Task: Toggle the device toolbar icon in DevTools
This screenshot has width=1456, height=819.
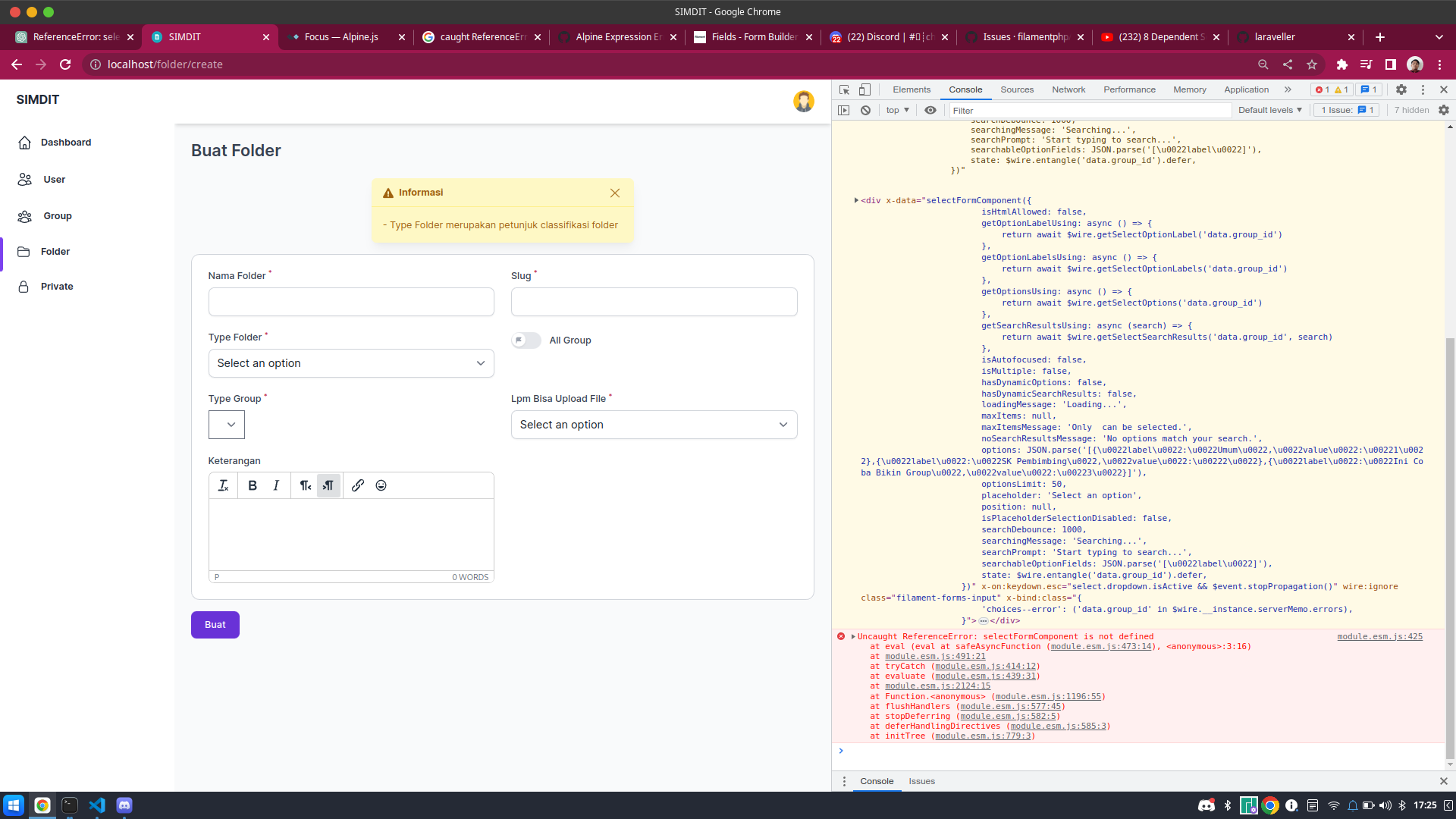Action: point(864,89)
